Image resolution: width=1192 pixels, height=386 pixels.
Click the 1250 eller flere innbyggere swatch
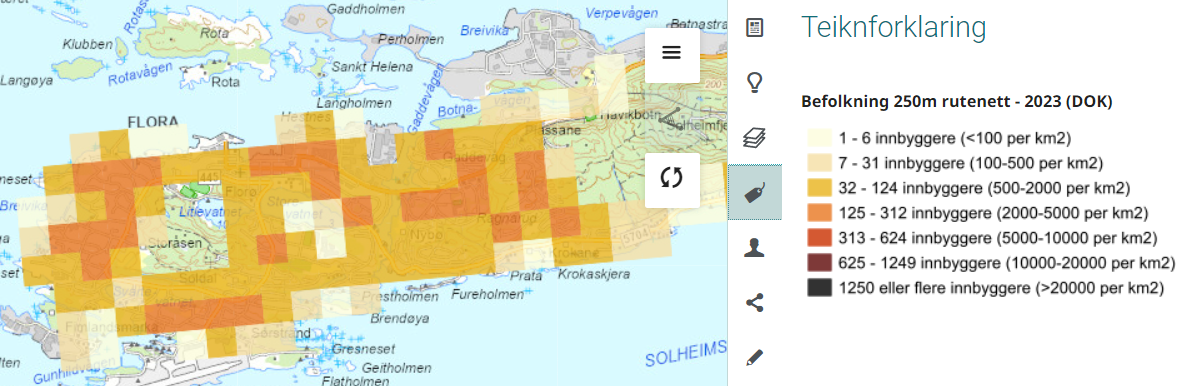pyautogui.click(x=820, y=289)
